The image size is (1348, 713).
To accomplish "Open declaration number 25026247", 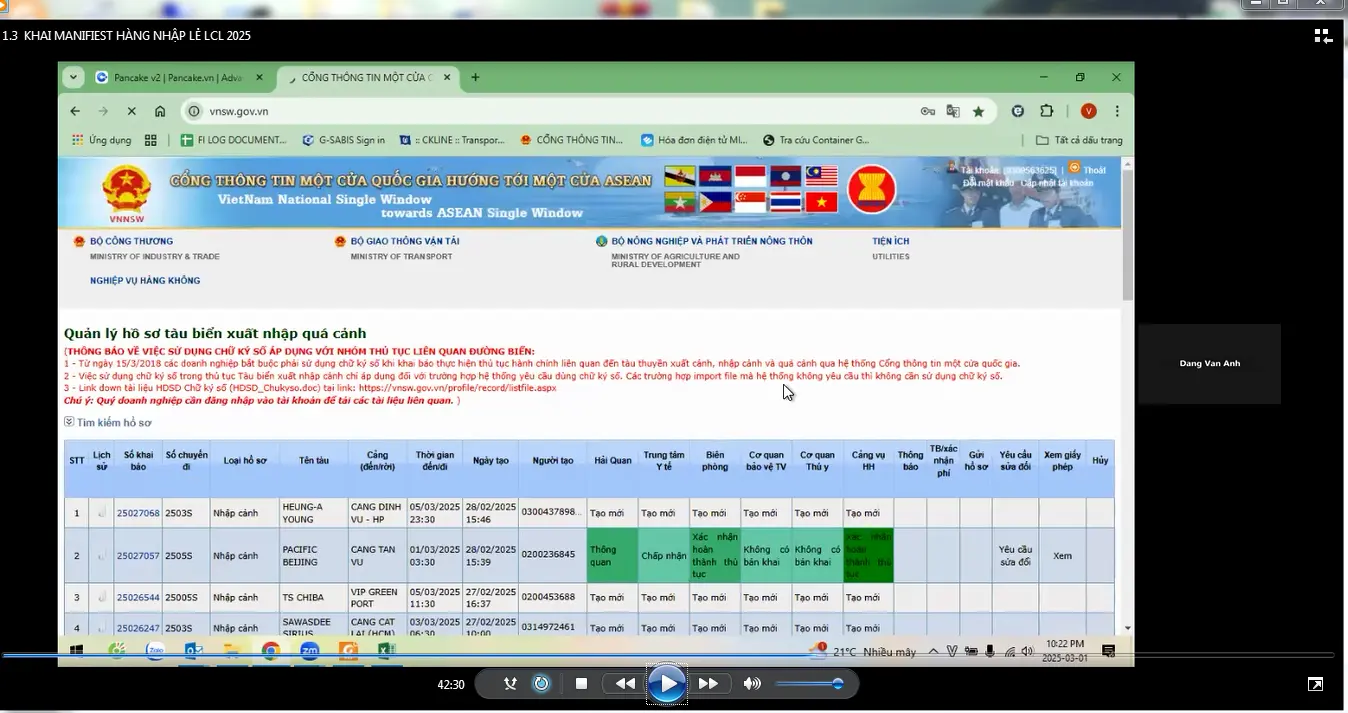I will (x=138, y=628).
